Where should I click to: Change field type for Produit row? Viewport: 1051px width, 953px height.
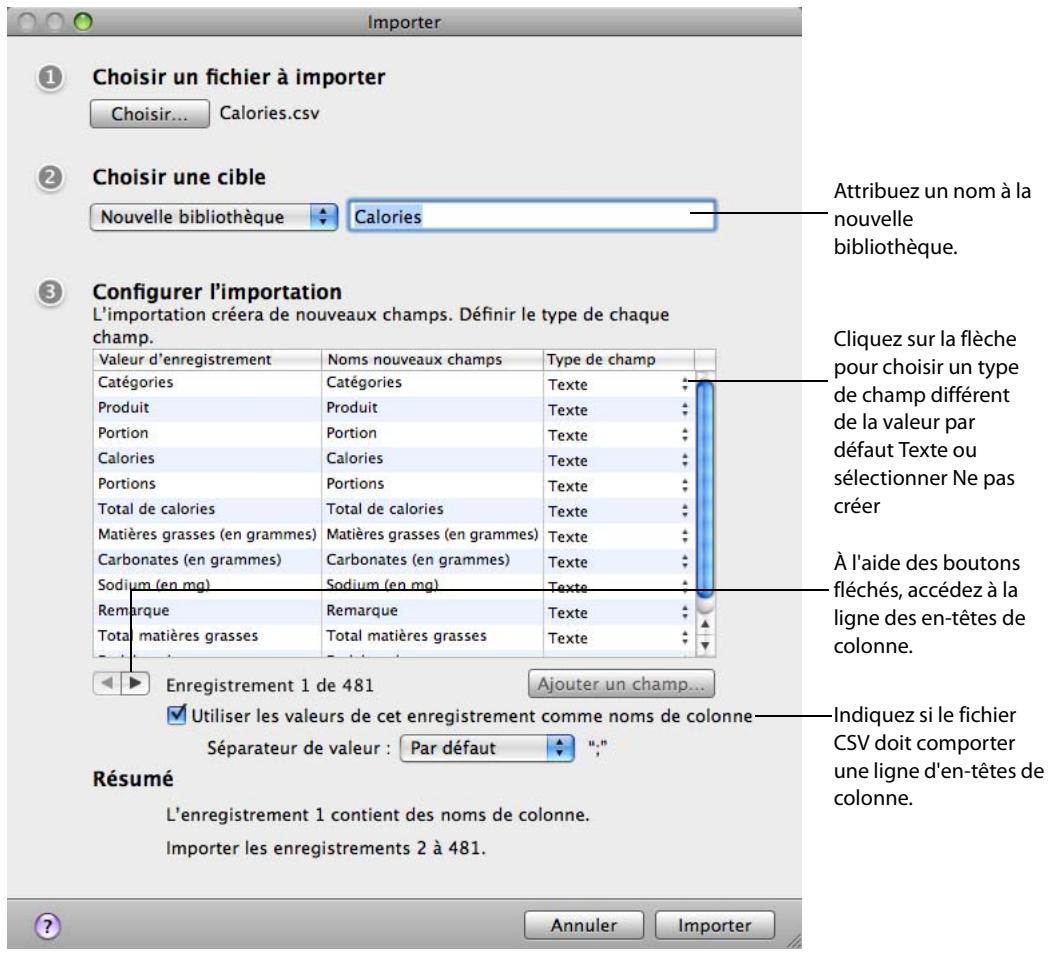coord(684,409)
